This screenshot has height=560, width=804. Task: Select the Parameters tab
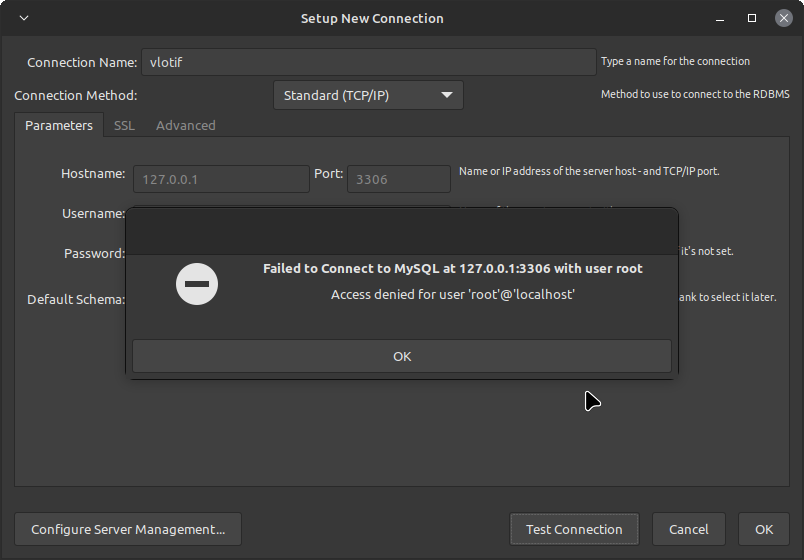click(58, 125)
